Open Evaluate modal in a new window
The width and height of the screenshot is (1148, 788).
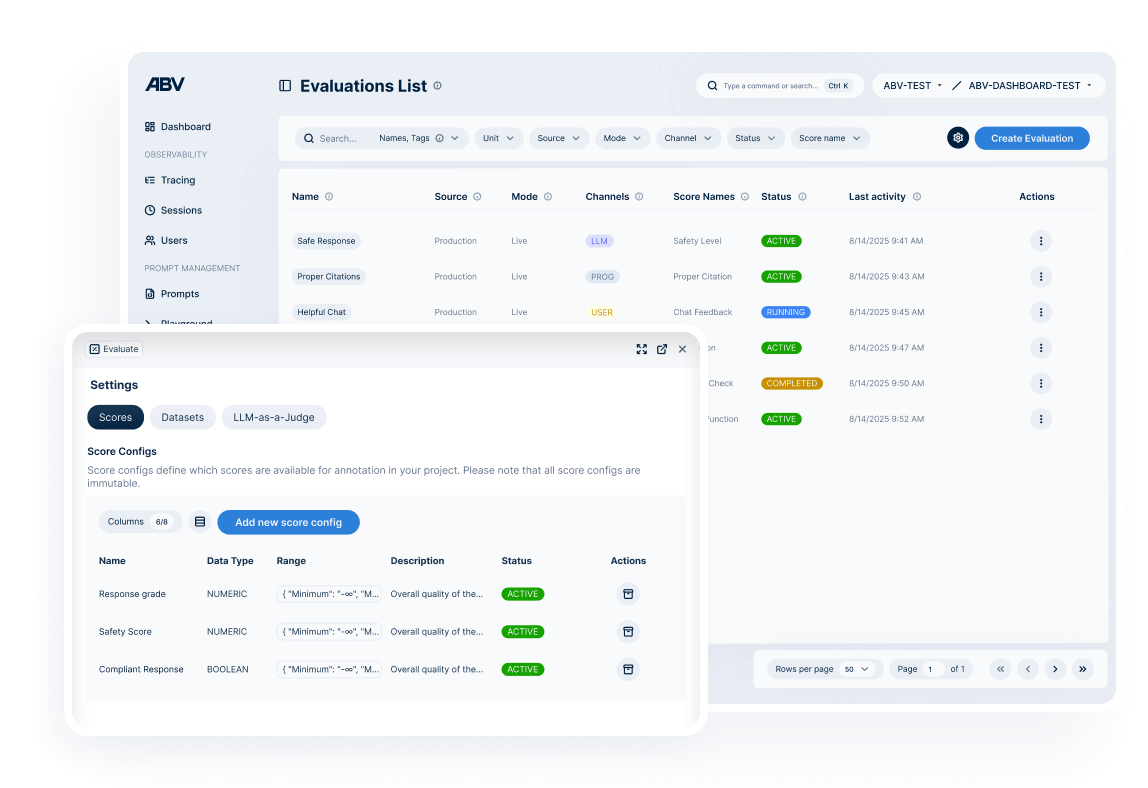662,349
